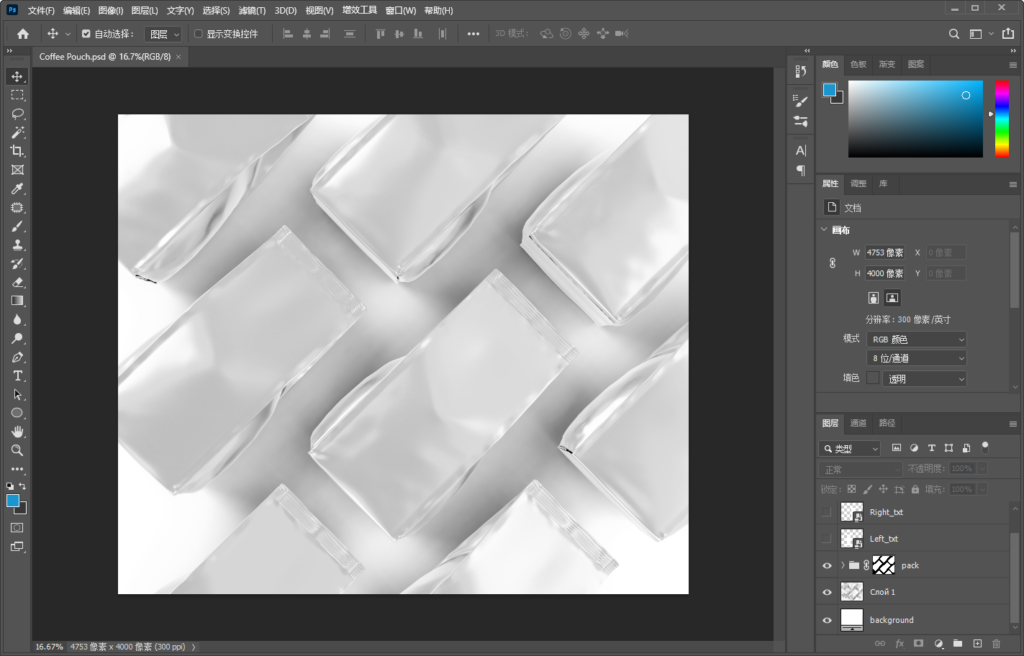Viewport: 1024px width, 656px height.
Task: Toggle Quick Mask mode
Action: point(17,527)
